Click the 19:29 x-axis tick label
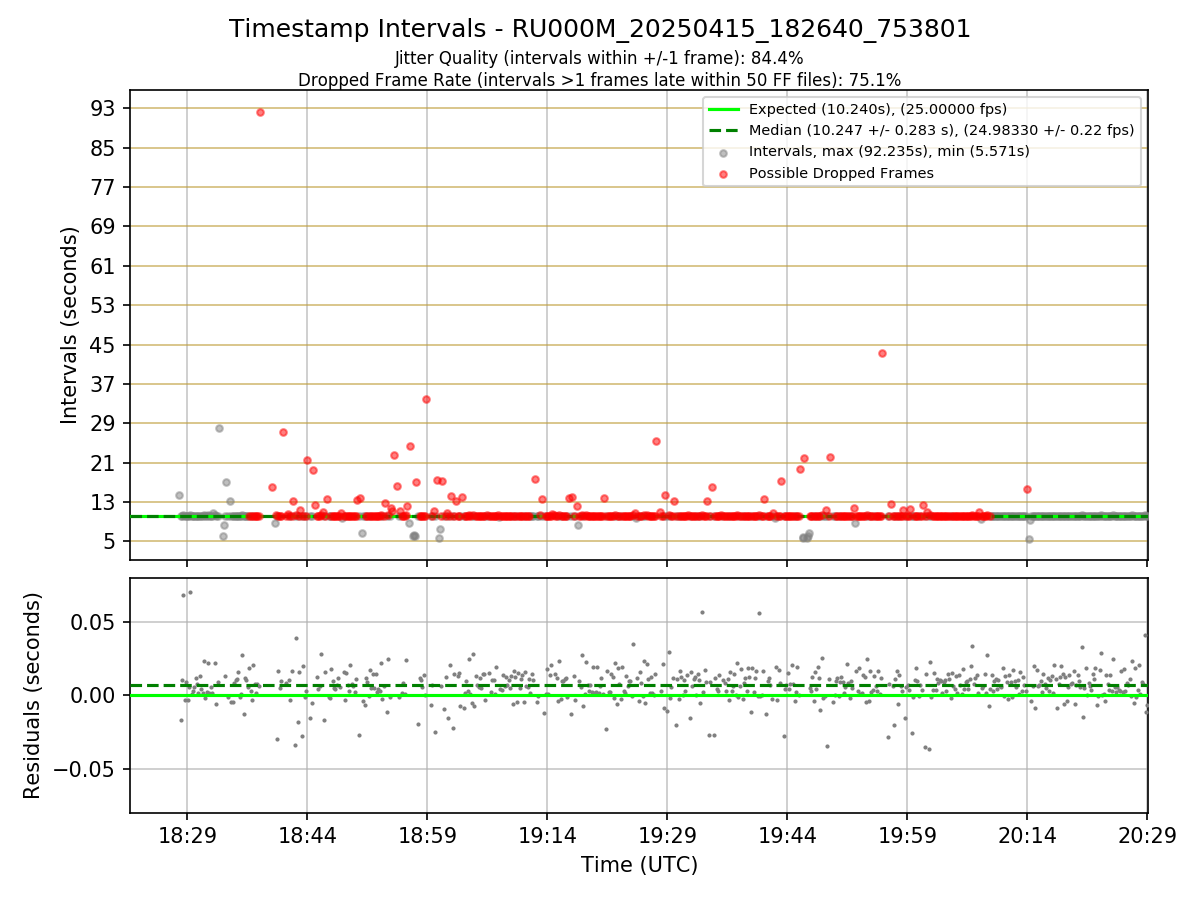Viewport: 1200px width, 900px height. pos(667,835)
